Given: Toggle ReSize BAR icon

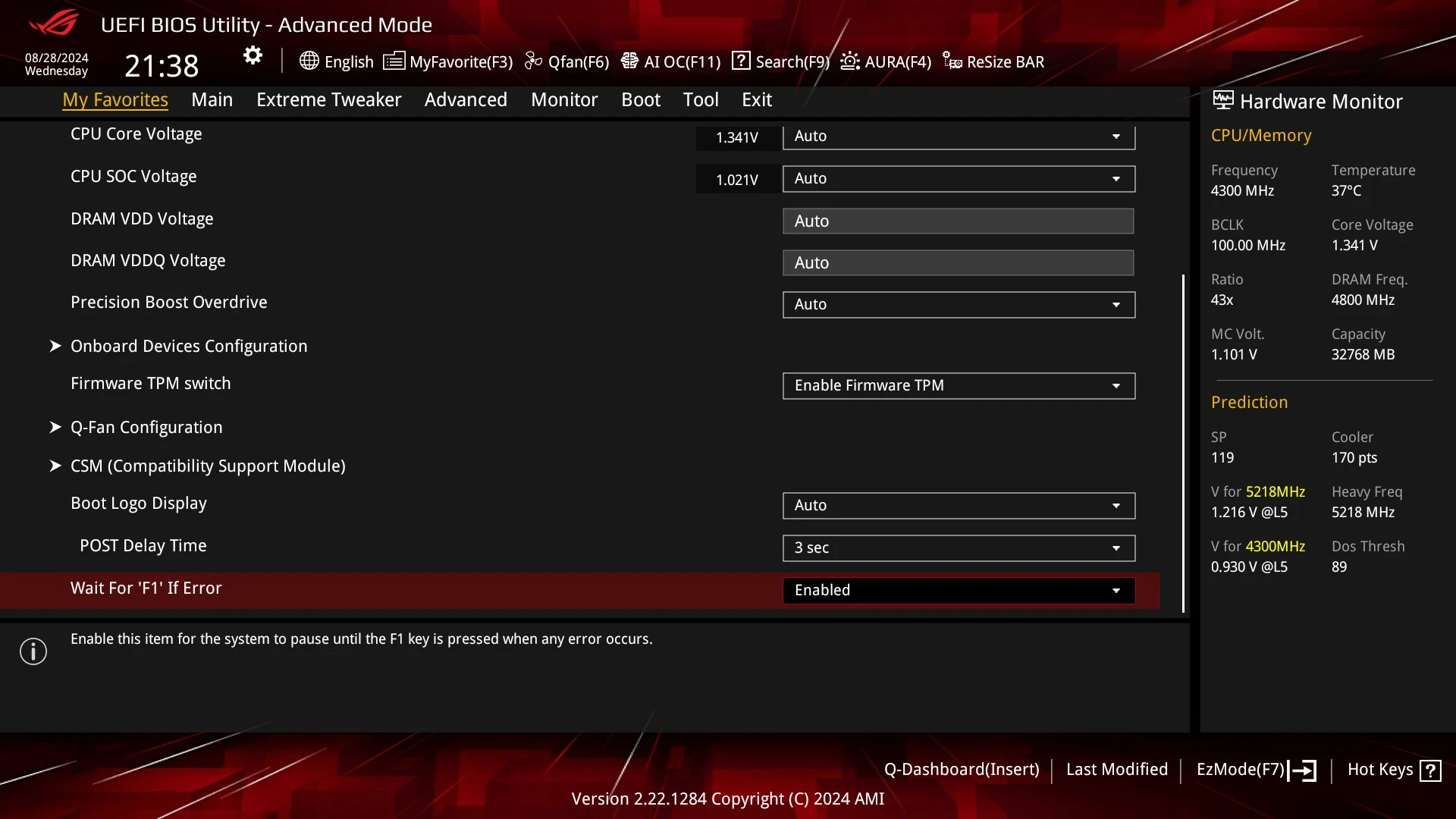Looking at the screenshot, I should (952, 61).
